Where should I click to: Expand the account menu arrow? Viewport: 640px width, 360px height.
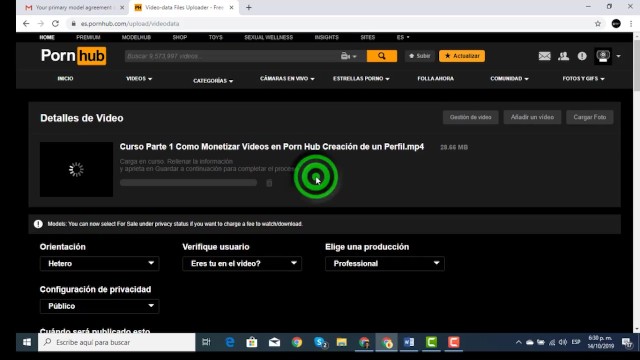[x=619, y=56]
